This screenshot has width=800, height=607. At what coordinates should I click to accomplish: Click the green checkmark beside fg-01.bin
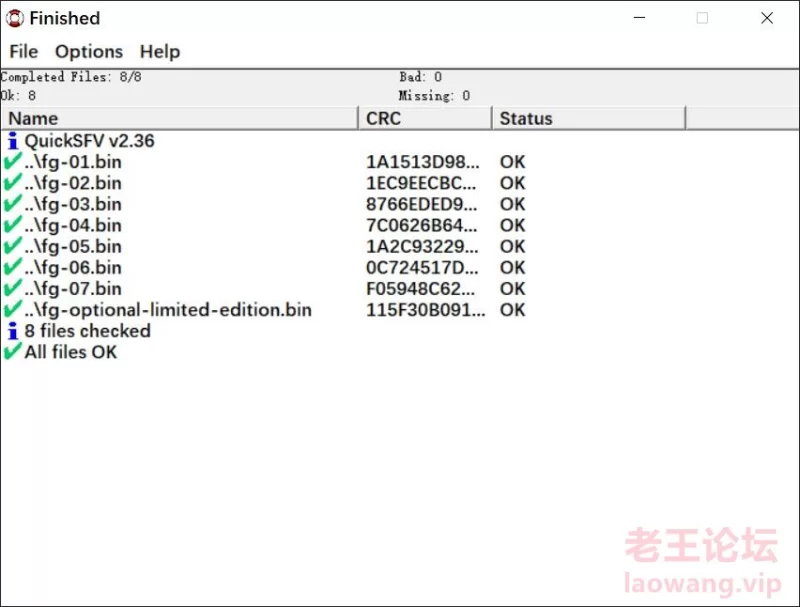[x=12, y=162]
